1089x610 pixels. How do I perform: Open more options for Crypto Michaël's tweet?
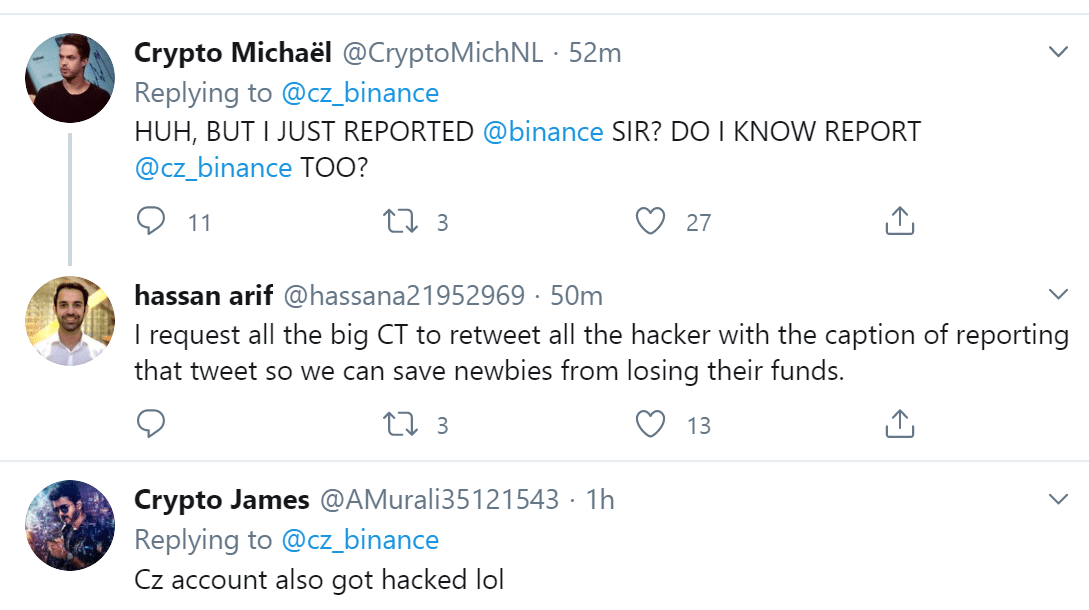point(1058,51)
